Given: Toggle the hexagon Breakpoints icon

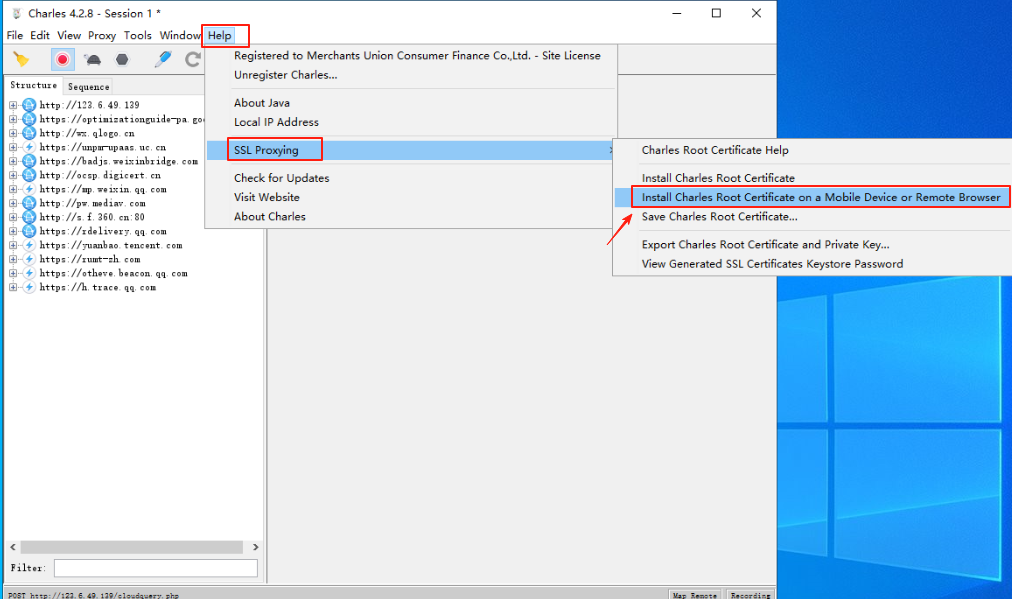Looking at the screenshot, I should click(122, 59).
